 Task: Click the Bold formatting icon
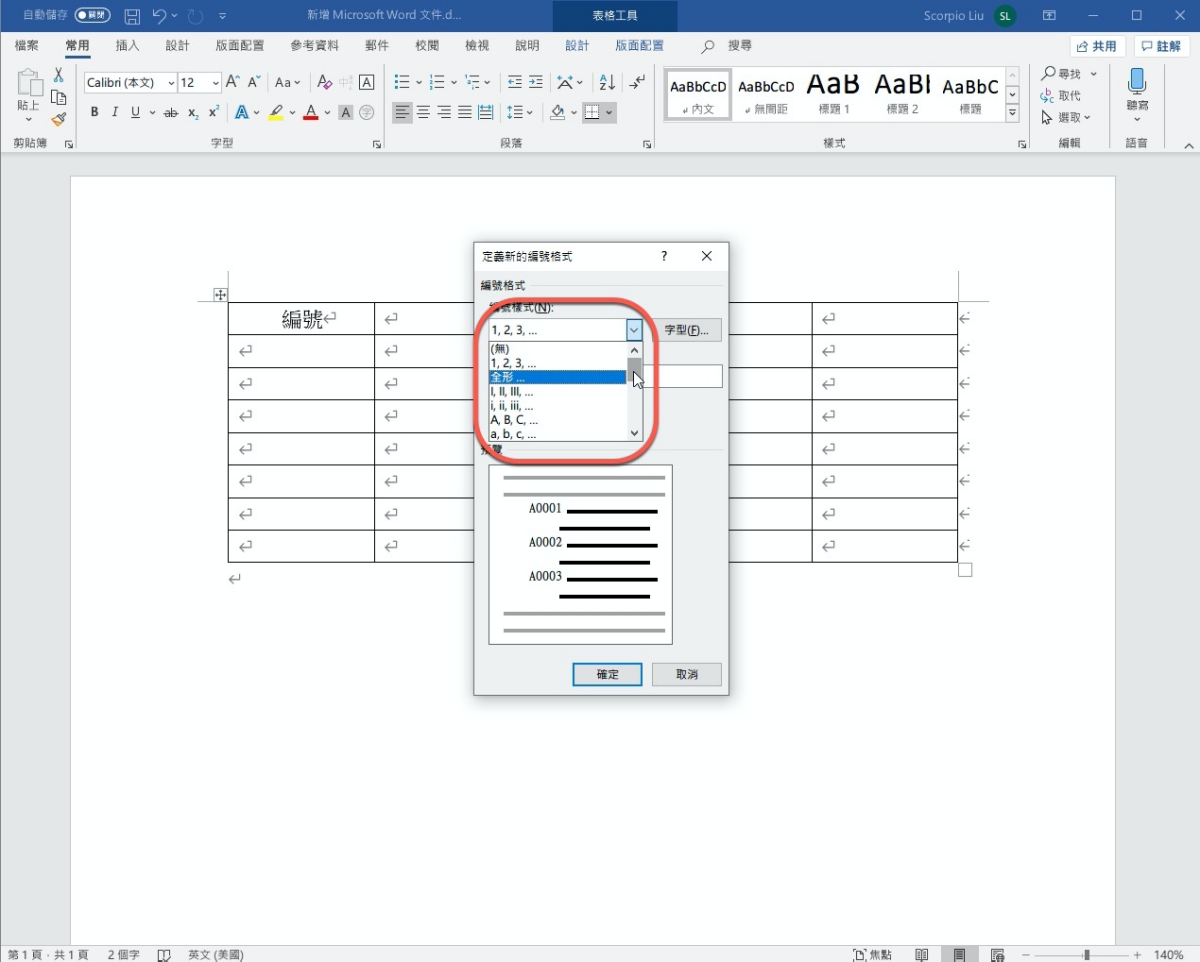(x=95, y=112)
